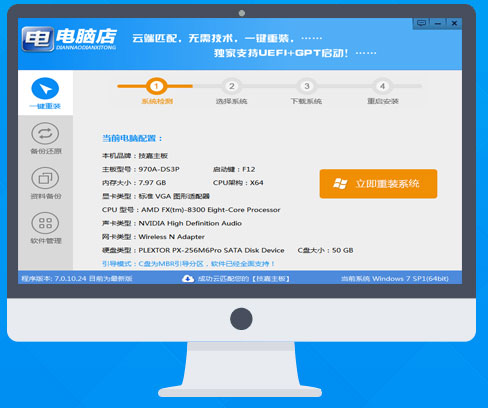Open the 资料备份 data backup icon
The width and height of the screenshot is (488, 408).
point(45,178)
